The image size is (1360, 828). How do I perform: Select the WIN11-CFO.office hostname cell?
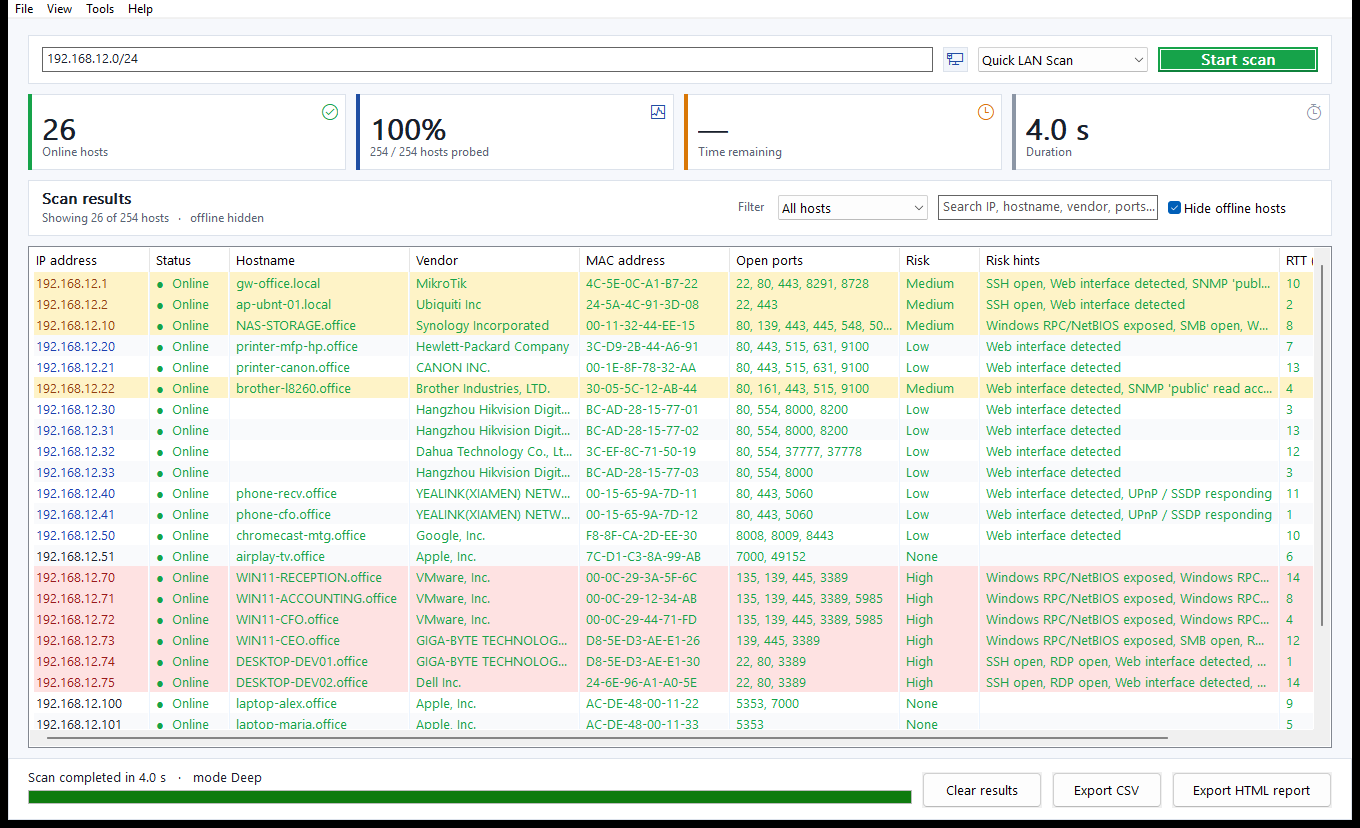click(x=319, y=619)
